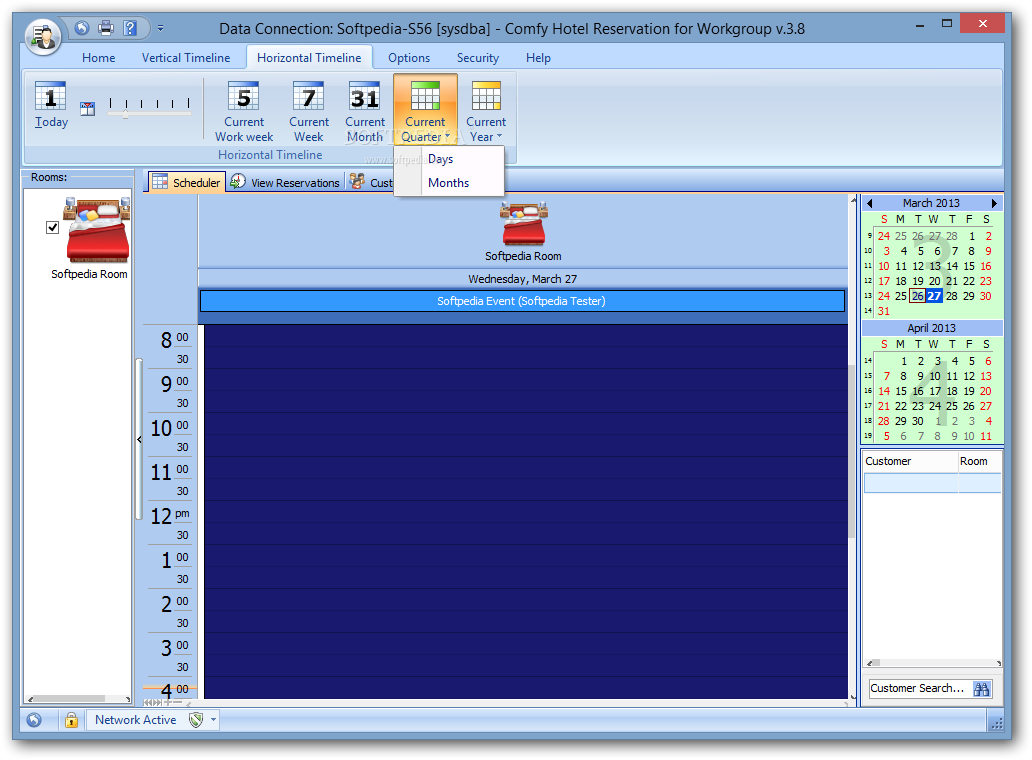Viewport: 1032px width, 760px height.
Task: Show Current Week view
Action: 309,111
